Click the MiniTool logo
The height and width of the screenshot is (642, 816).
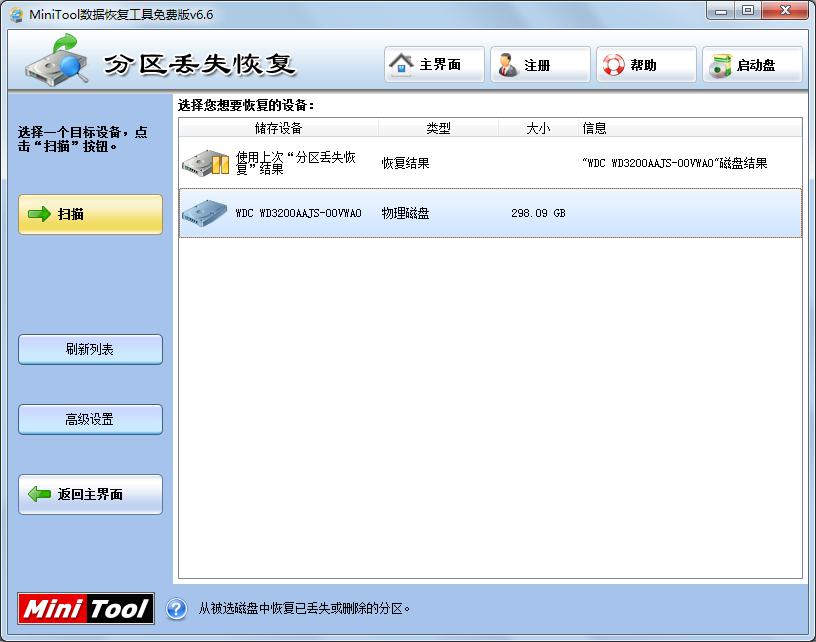click(x=86, y=608)
